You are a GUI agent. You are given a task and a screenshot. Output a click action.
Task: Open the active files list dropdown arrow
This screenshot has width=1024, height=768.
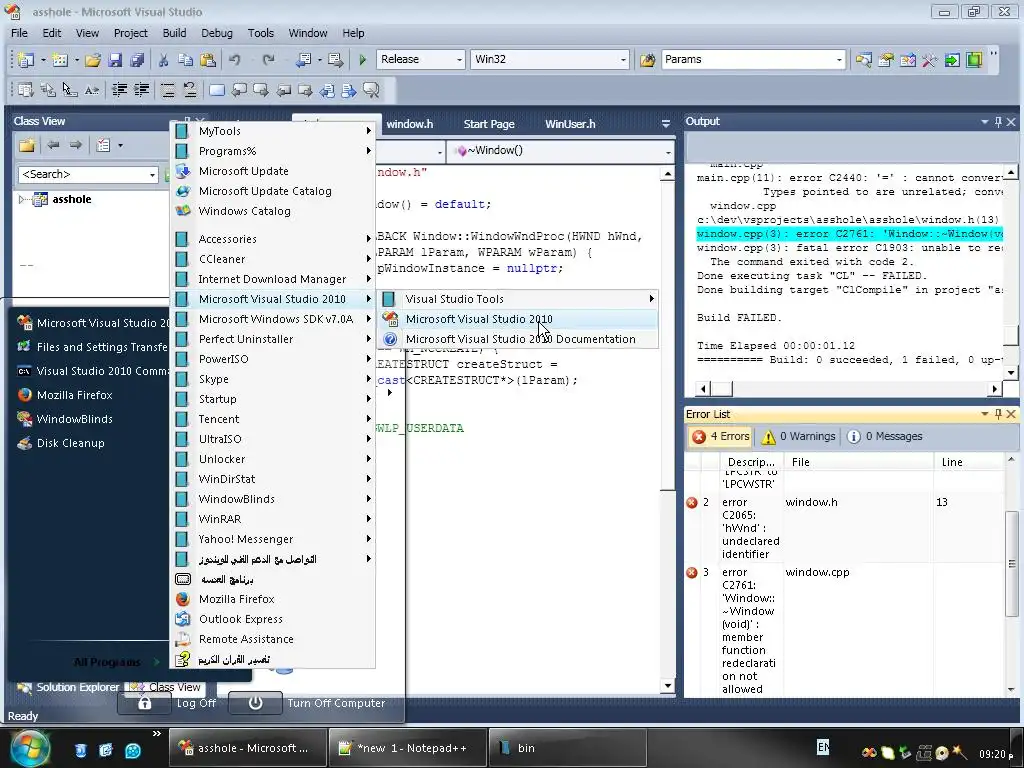(x=665, y=123)
